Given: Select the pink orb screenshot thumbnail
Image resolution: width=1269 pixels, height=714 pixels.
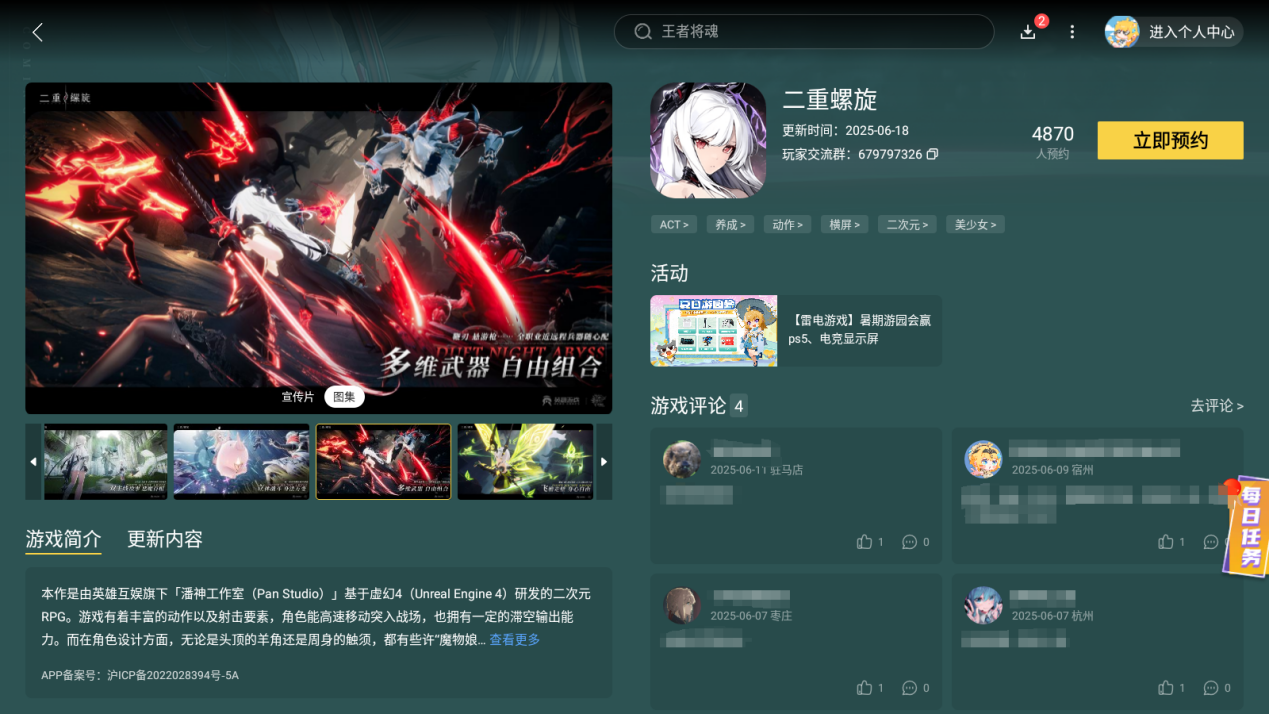Looking at the screenshot, I should 242,462.
